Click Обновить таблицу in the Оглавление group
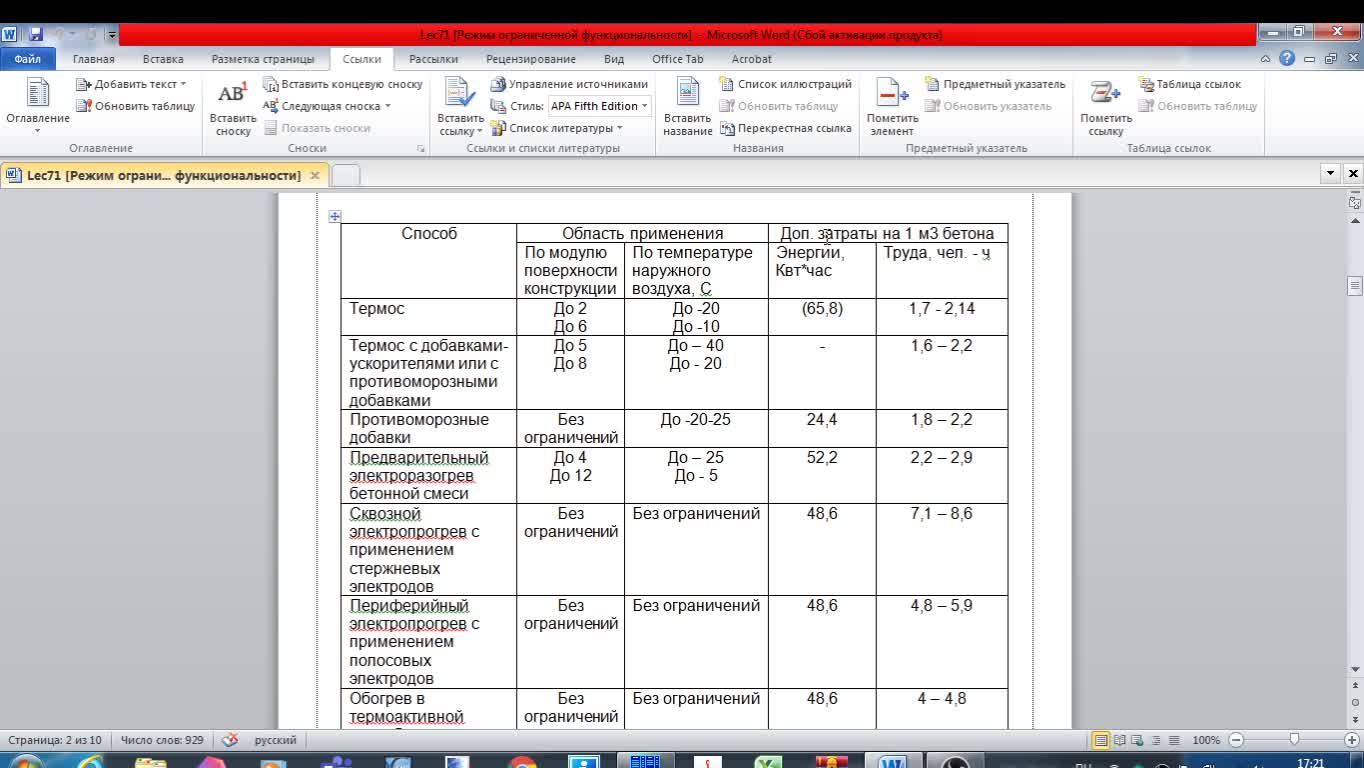The width and height of the screenshot is (1364, 768). 136,106
